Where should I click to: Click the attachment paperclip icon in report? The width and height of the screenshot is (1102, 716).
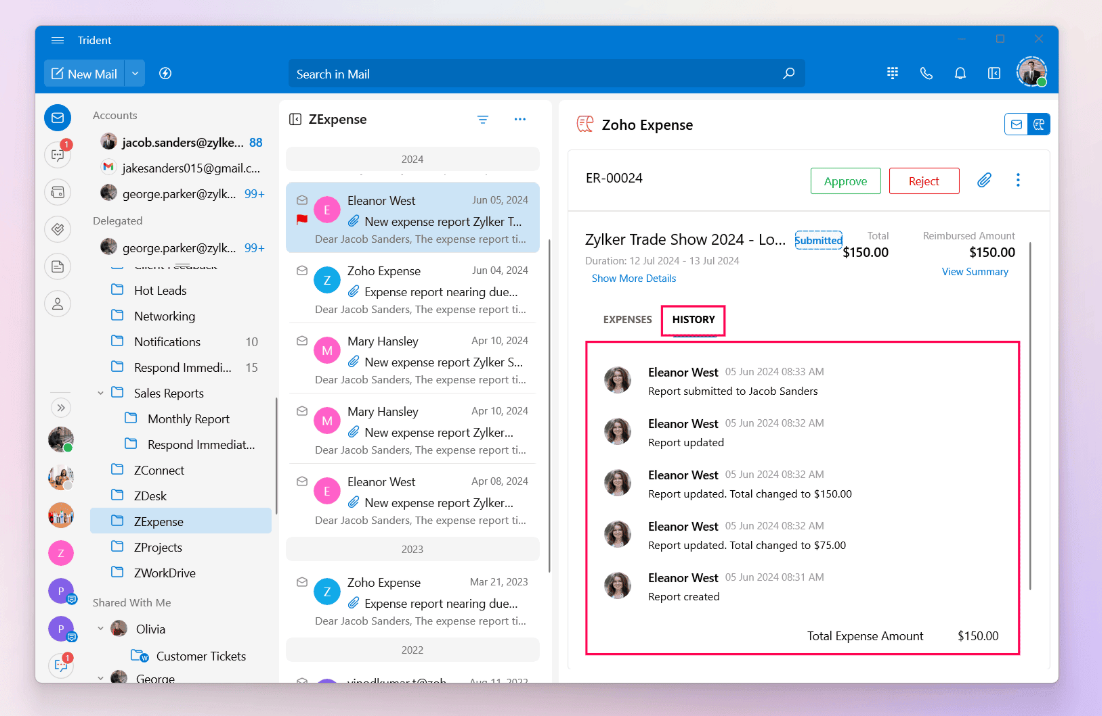984,181
